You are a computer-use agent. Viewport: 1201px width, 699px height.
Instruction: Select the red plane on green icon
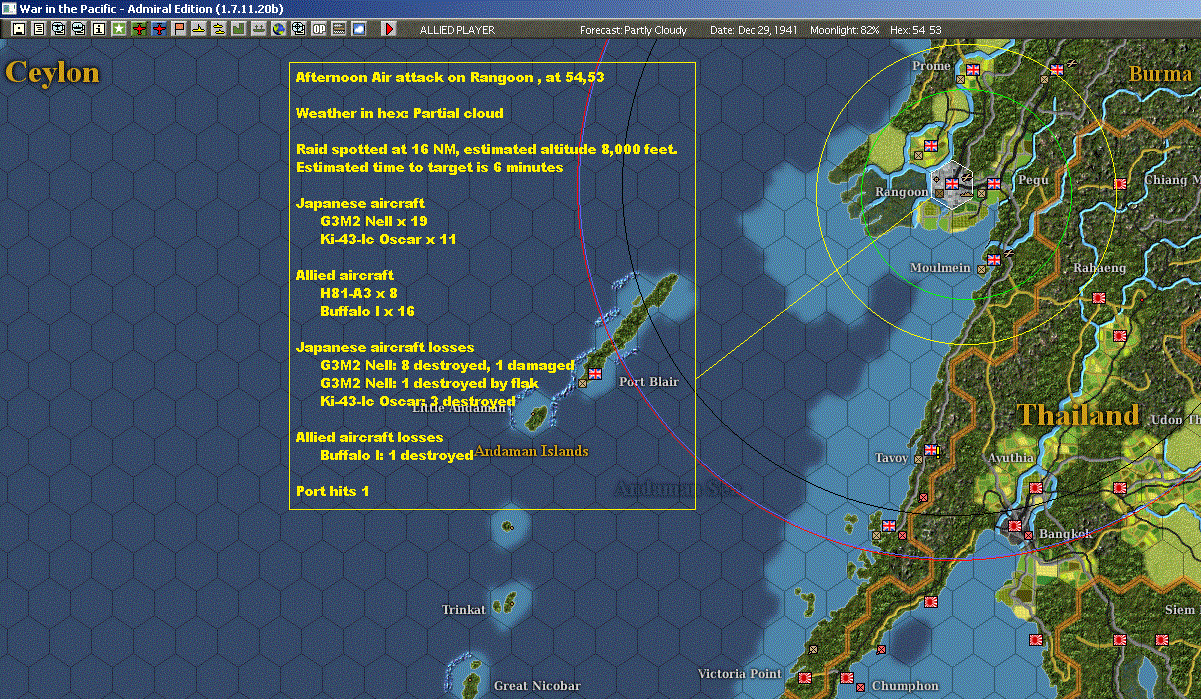click(139, 29)
